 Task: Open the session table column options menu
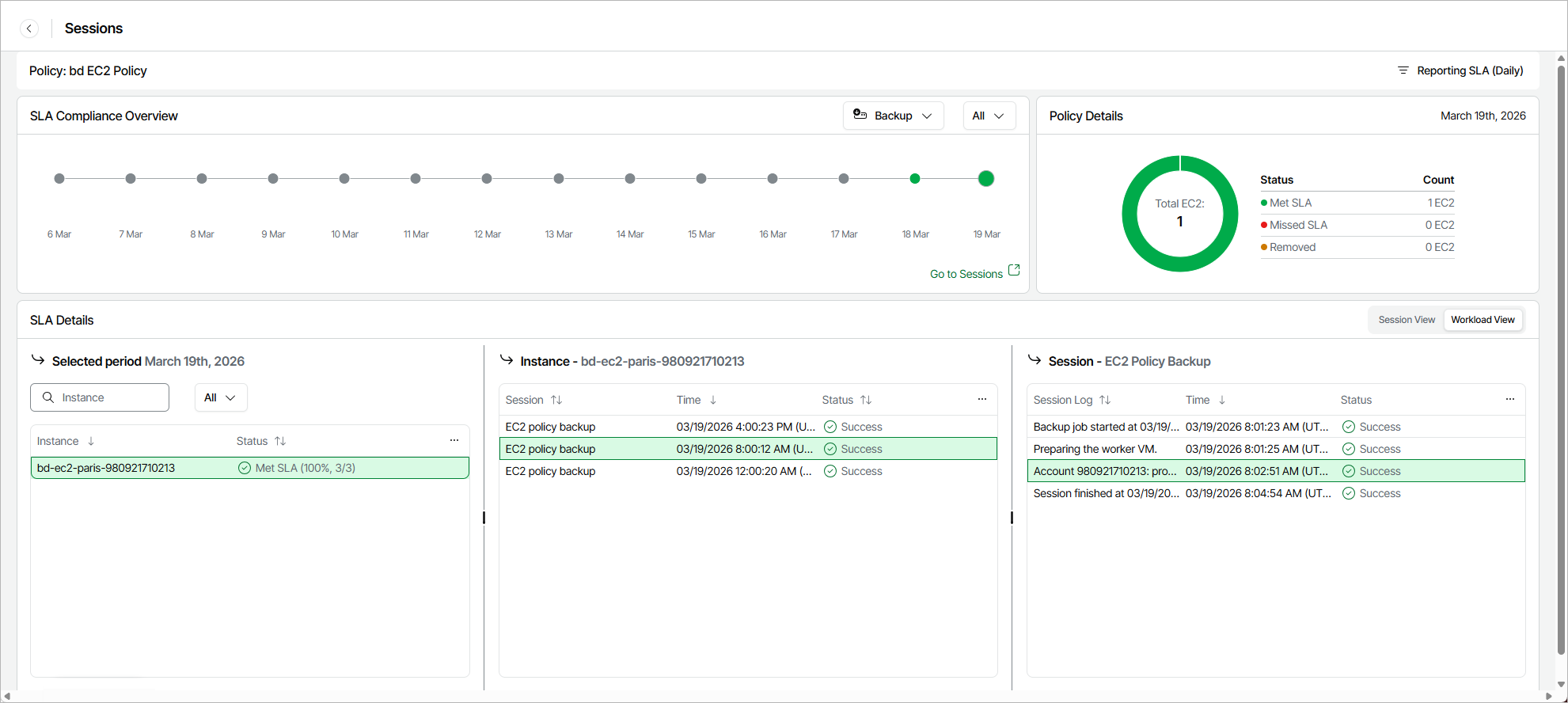pyautogui.click(x=982, y=399)
